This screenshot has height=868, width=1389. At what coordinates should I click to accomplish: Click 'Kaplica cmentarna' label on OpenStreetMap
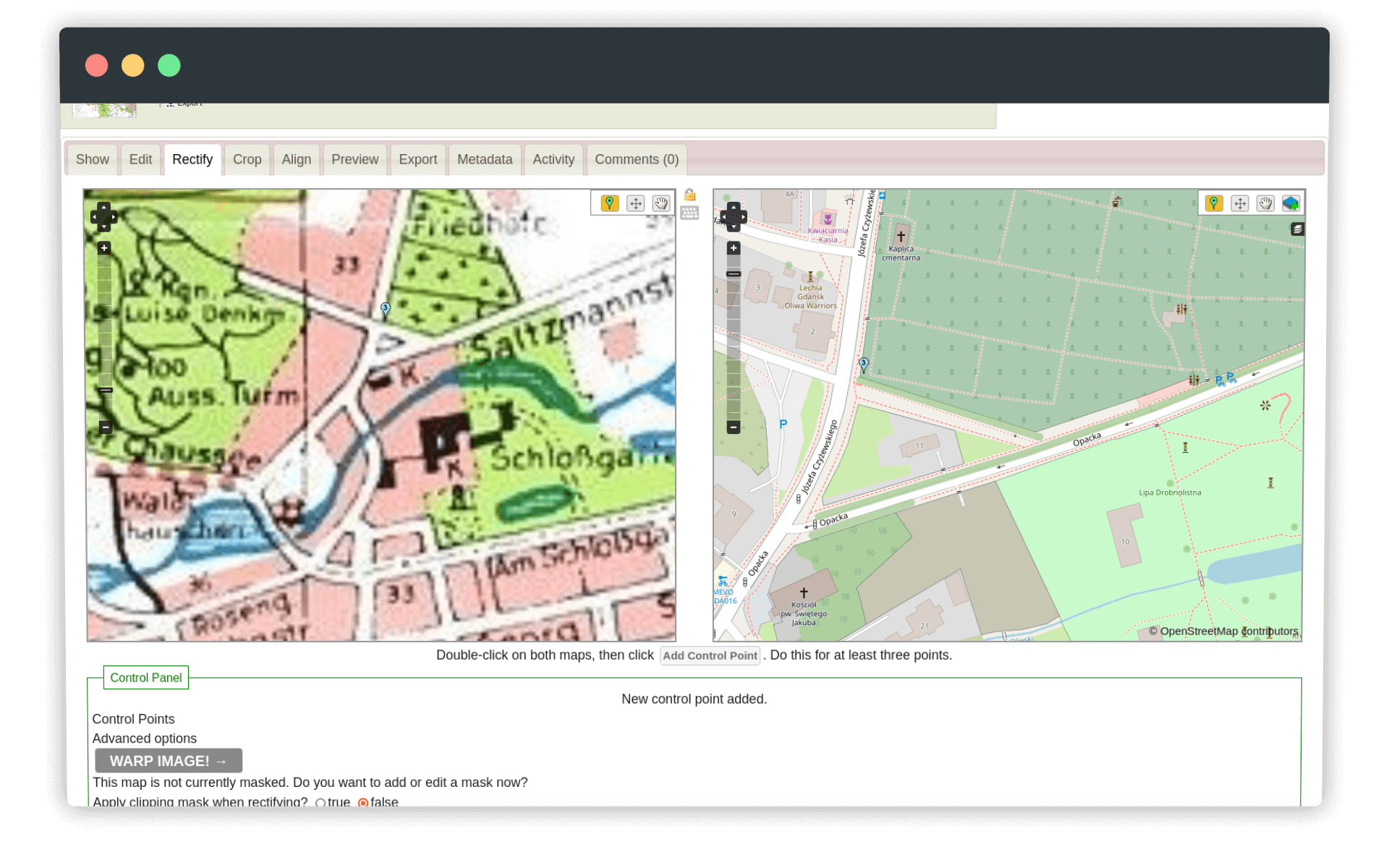coord(901,253)
